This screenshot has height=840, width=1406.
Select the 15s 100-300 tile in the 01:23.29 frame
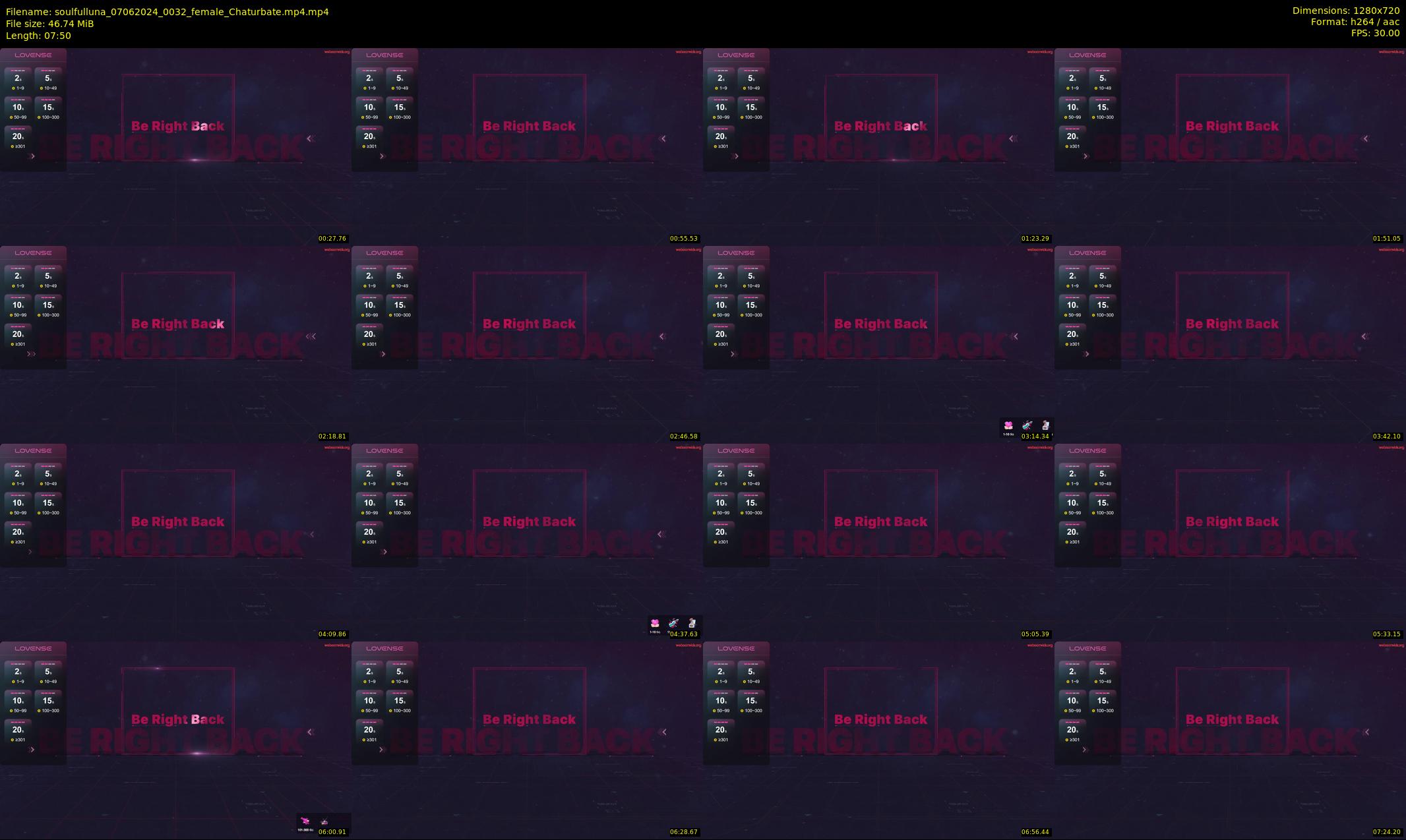pos(751,109)
